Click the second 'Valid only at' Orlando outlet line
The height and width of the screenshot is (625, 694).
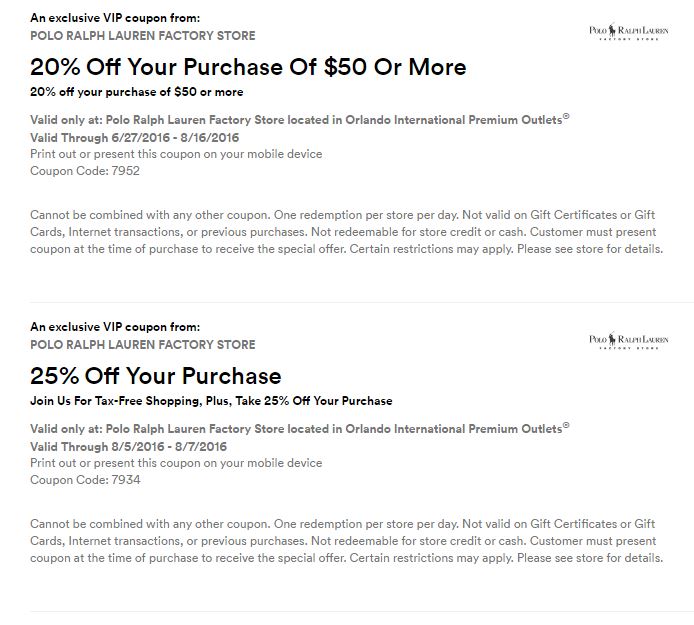[300, 428]
